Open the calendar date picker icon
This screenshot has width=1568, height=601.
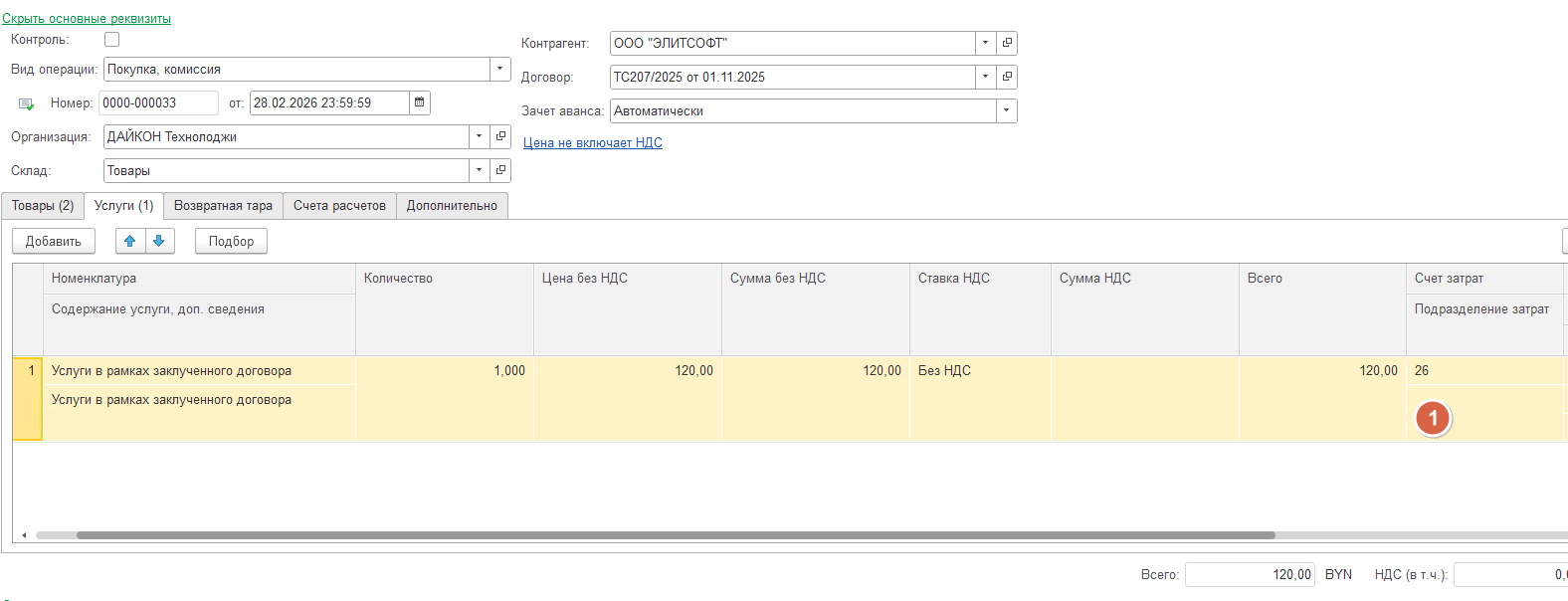pos(420,102)
